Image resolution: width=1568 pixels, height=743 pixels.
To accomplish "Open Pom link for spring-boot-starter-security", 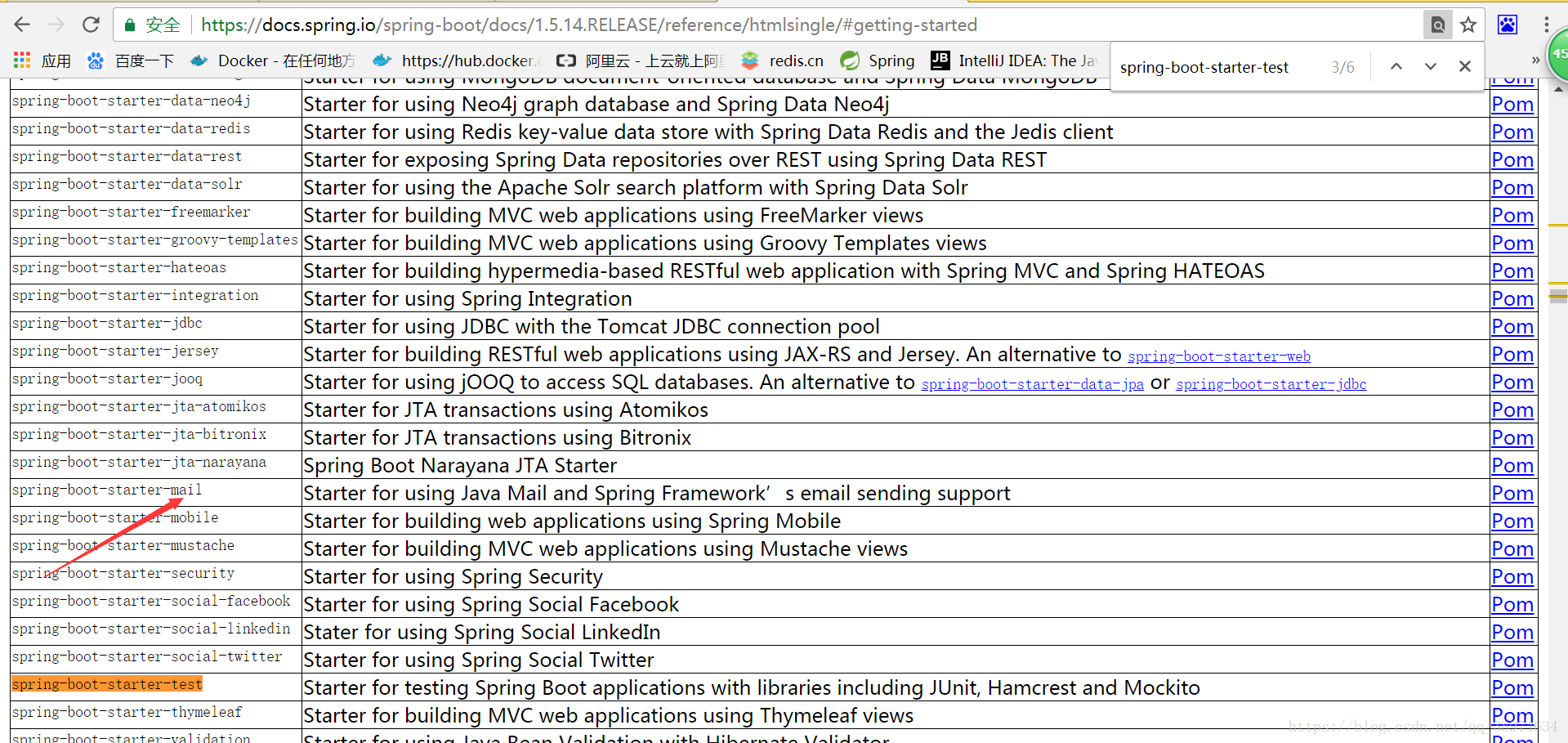I will [1512, 577].
